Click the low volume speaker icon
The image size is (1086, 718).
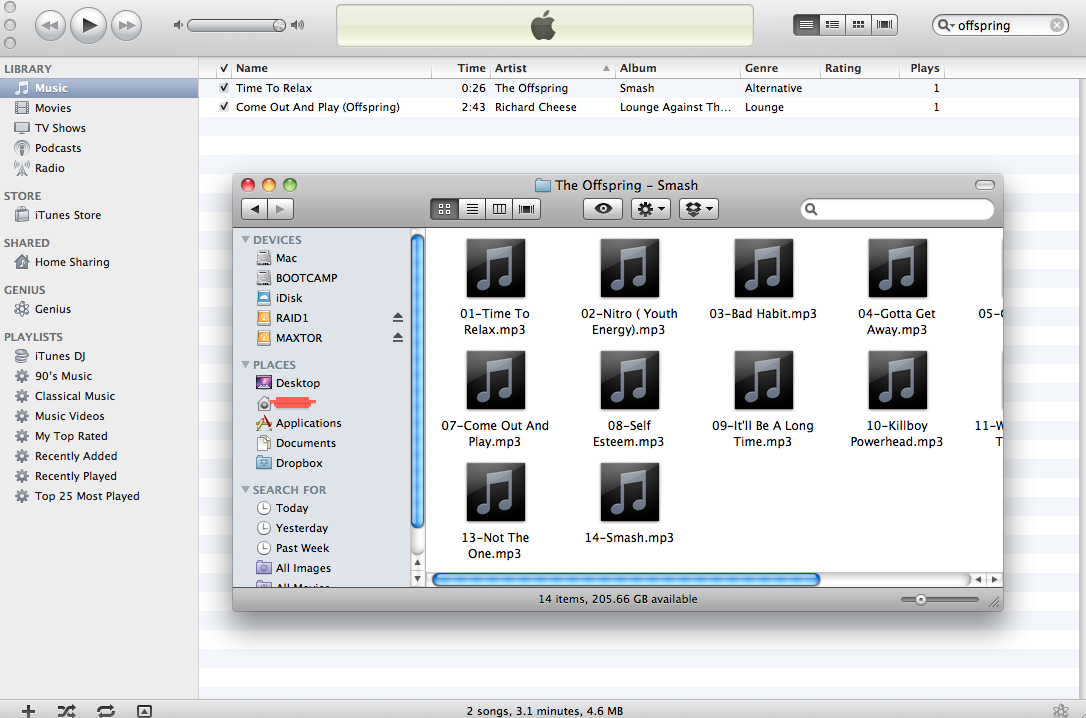point(178,25)
